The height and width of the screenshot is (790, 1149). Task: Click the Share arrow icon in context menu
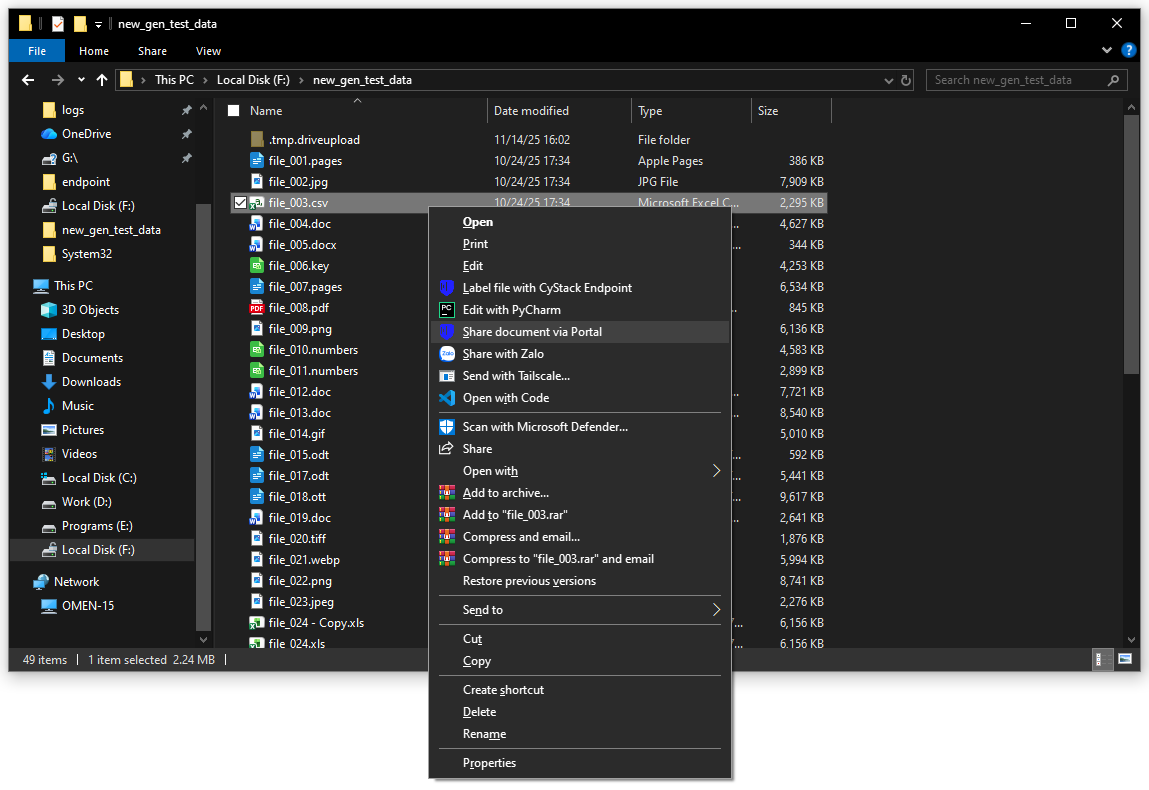(446, 448)
